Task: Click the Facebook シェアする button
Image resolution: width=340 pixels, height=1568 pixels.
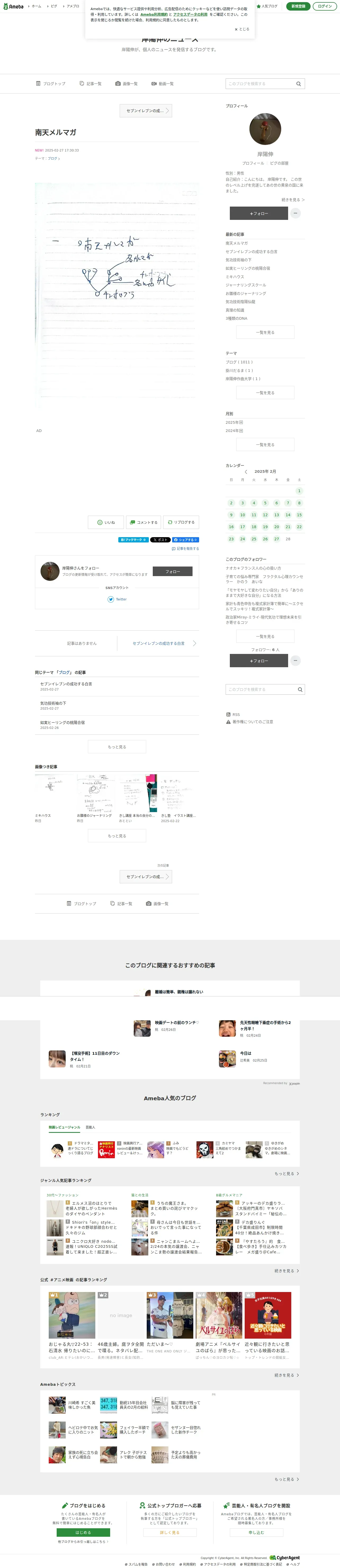Action: point(186,539)
